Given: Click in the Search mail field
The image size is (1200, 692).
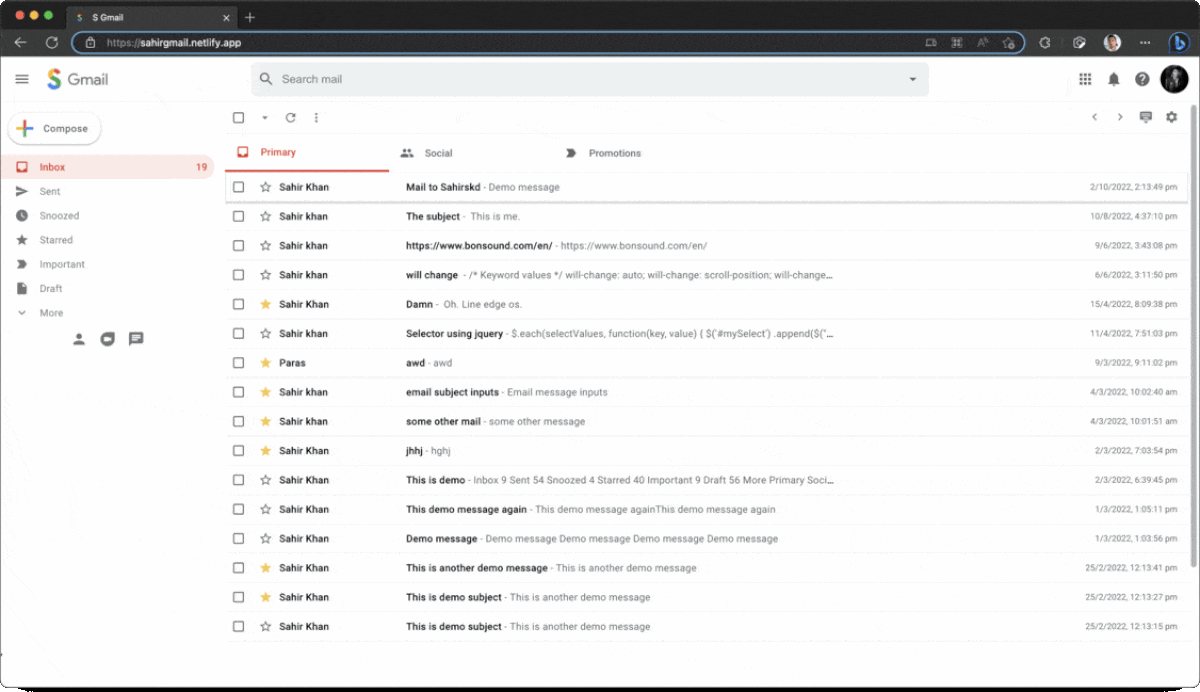Looking at the screenshot, I should coord(590,79).
